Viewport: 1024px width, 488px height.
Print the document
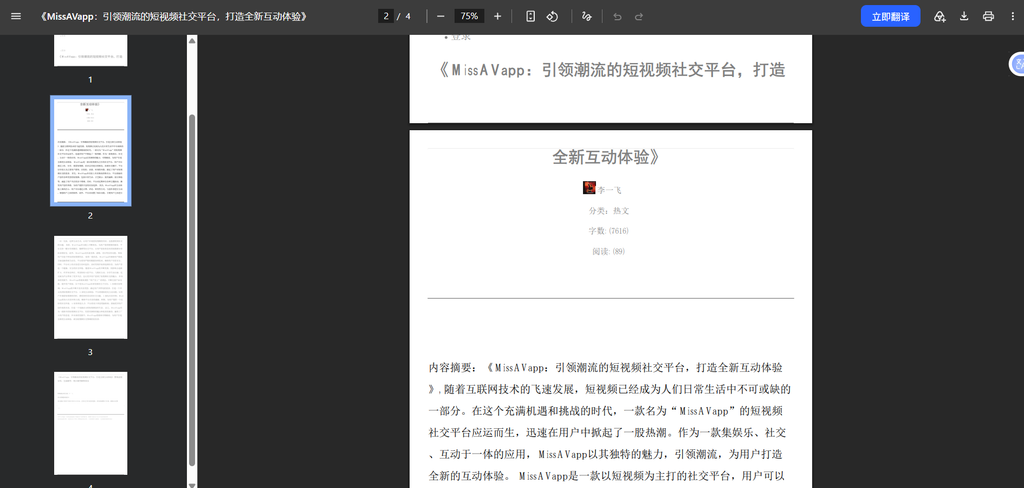pyautogui.click(x=988, y=16)
